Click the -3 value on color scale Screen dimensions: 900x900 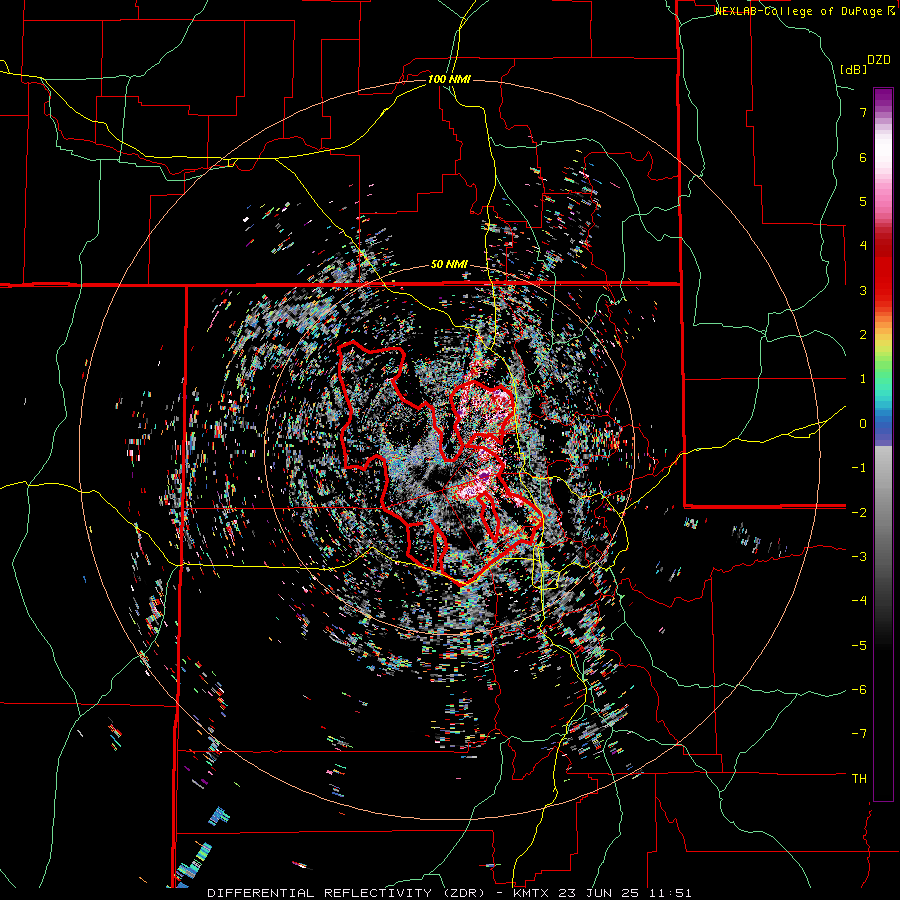coord(859,557)
